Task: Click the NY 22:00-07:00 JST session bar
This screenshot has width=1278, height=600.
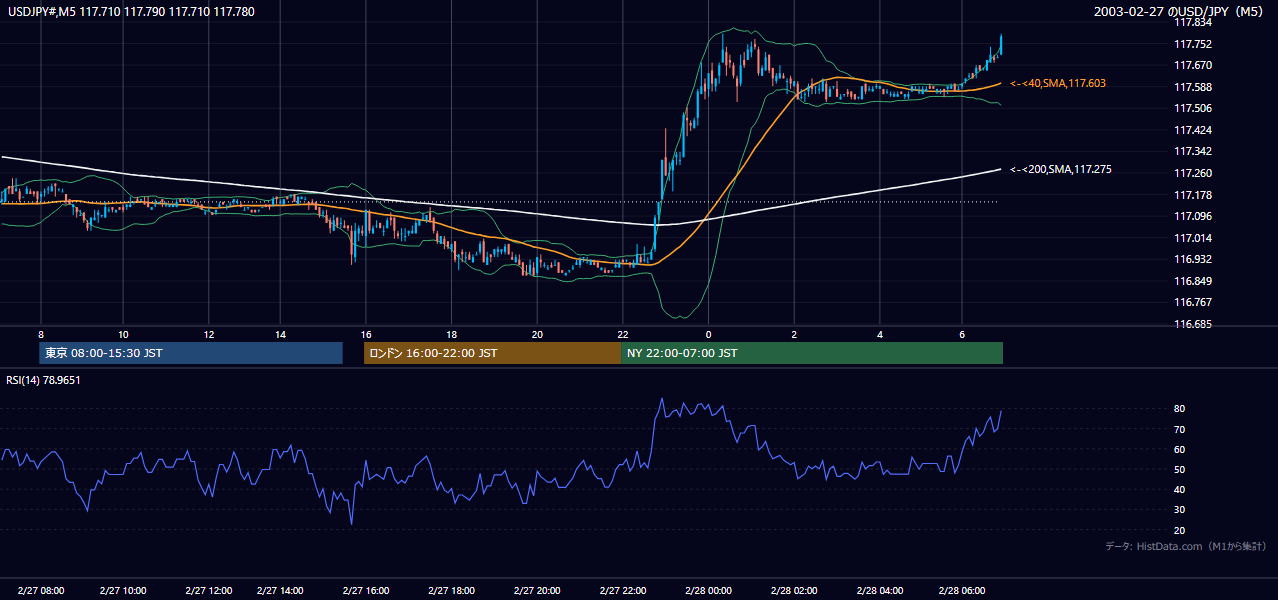Action: [x=812, y=353]
